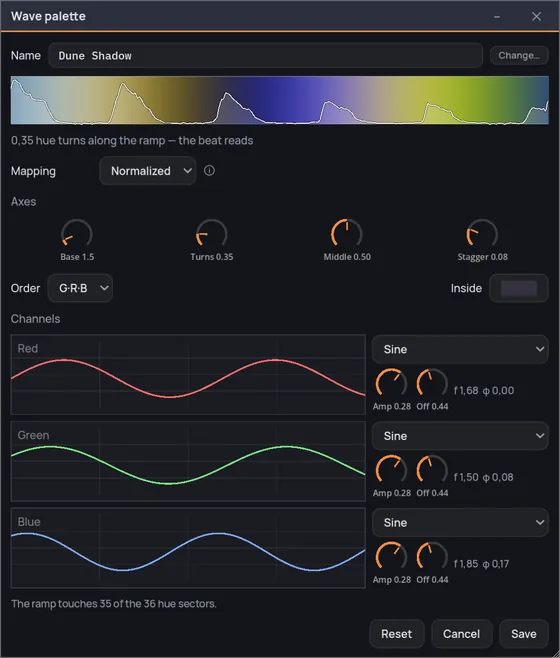Click the Blue channel Amp knob
The width and height of the screenshot is (560, 658).
coord(391,557)
